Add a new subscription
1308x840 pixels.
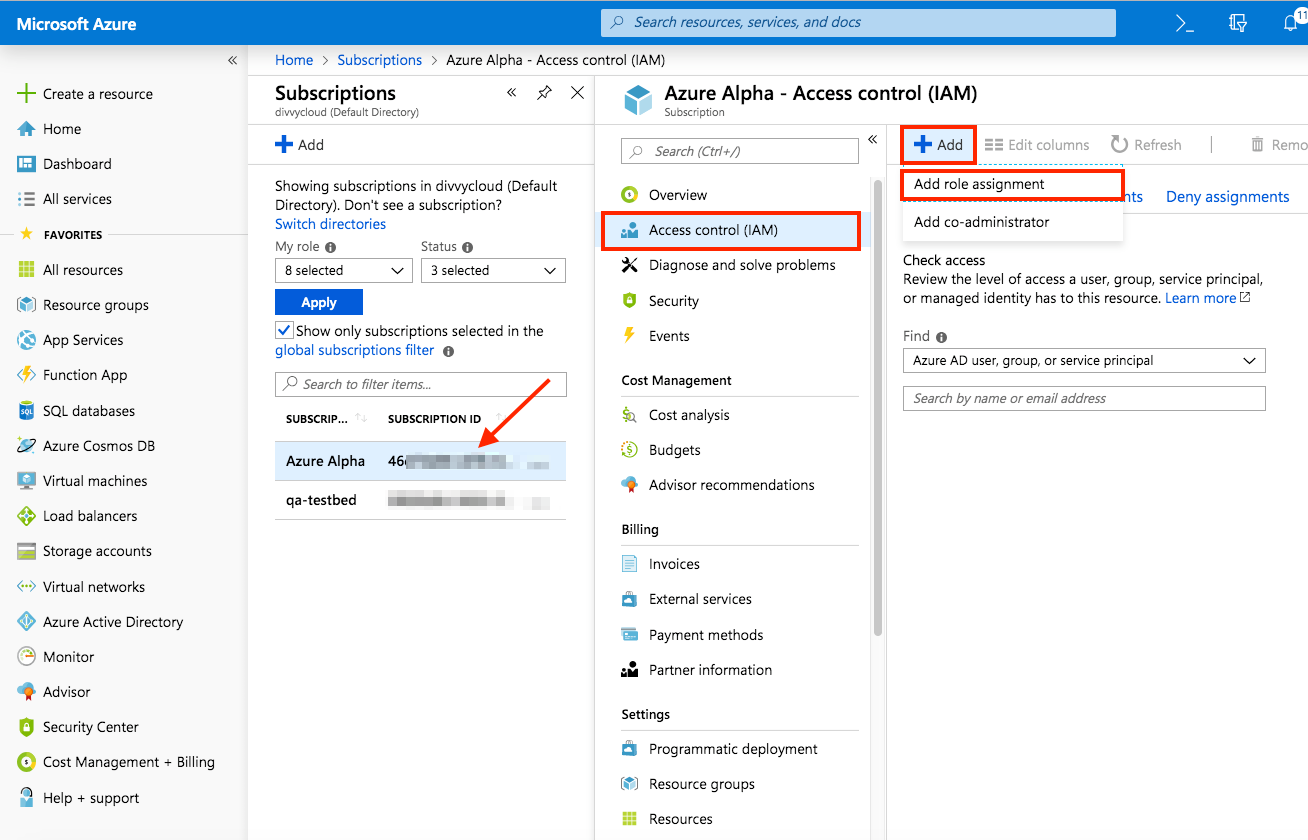pos(300,145)
